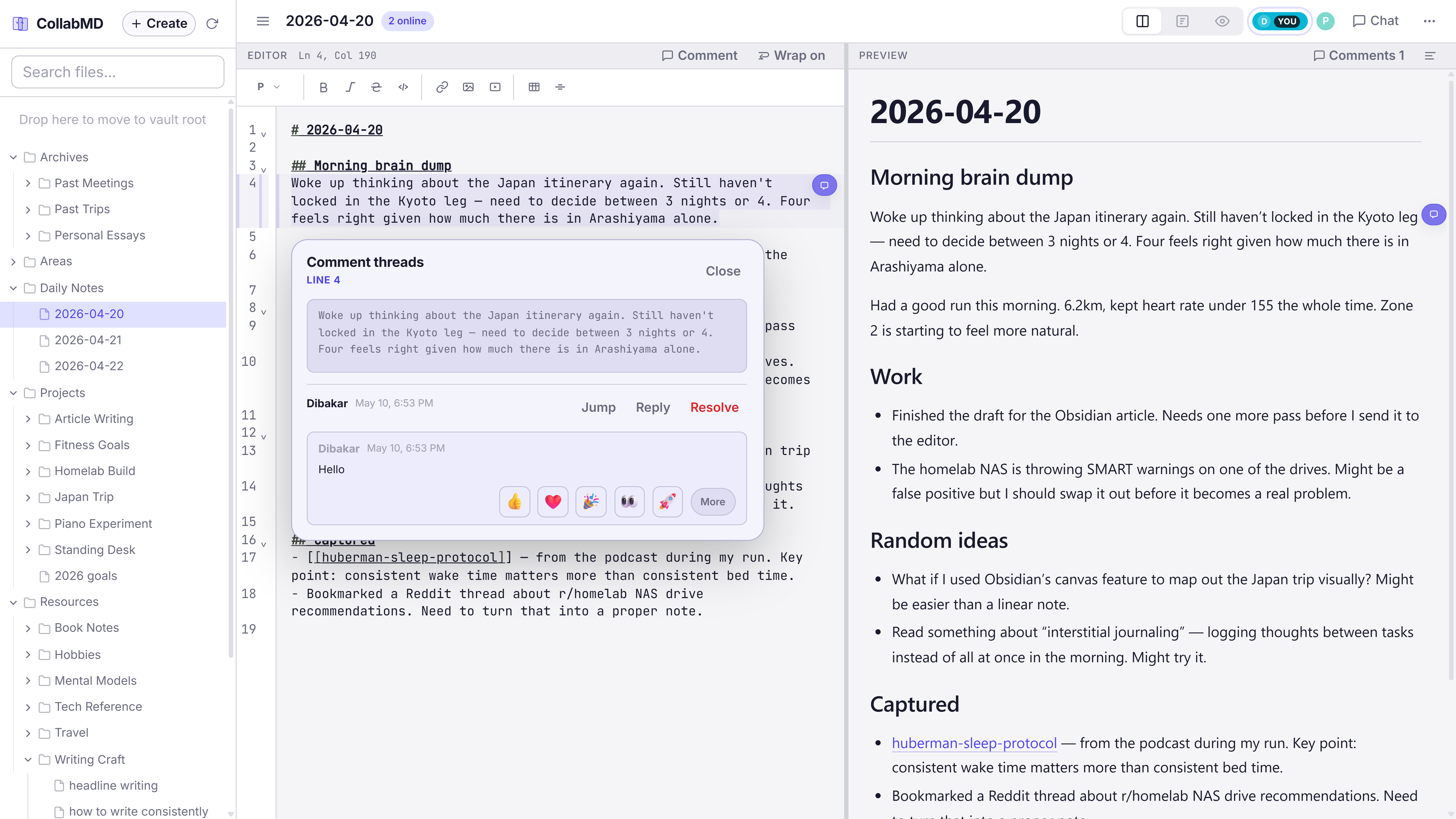
Task: Switch to preview-only eye view
Action: (x=1222, y=21)
